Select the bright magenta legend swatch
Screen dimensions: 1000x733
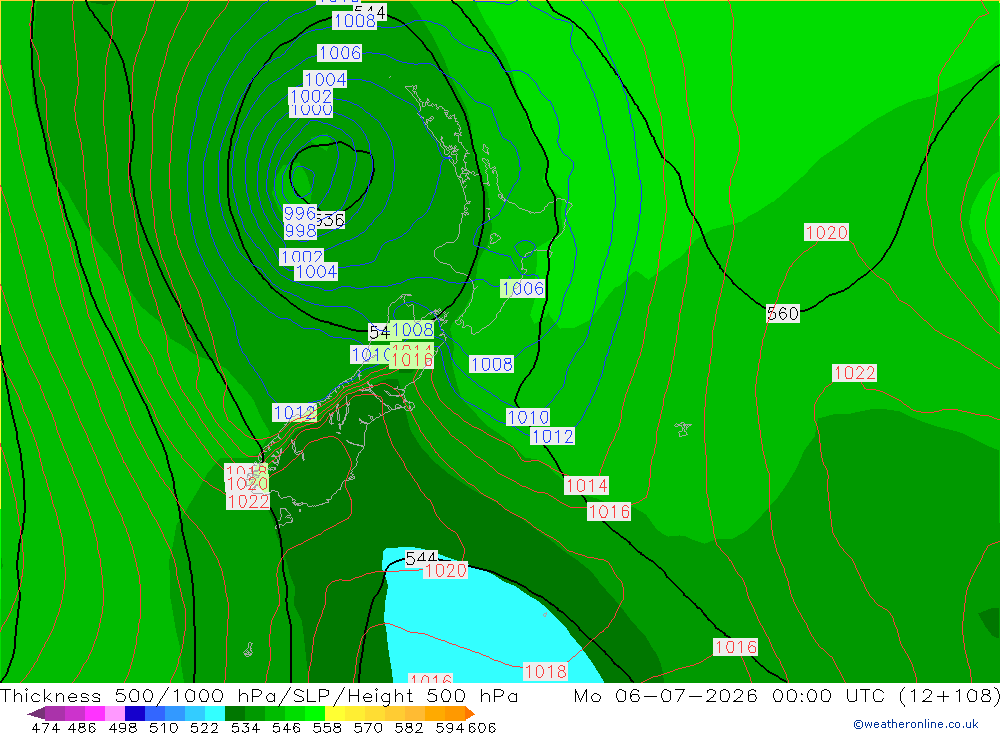95,713
